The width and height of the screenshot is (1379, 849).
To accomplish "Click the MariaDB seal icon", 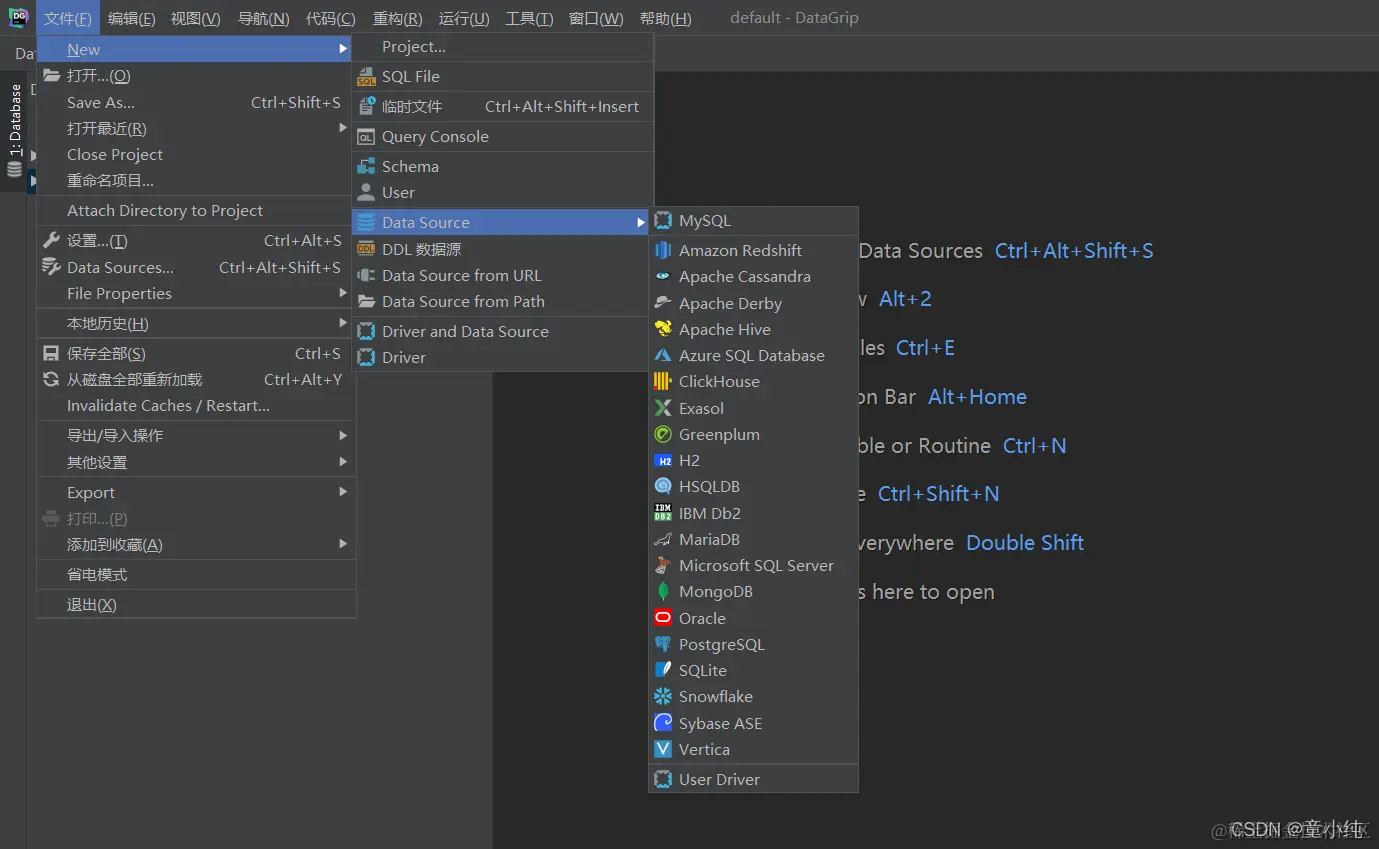I will (x=663, y=539).
